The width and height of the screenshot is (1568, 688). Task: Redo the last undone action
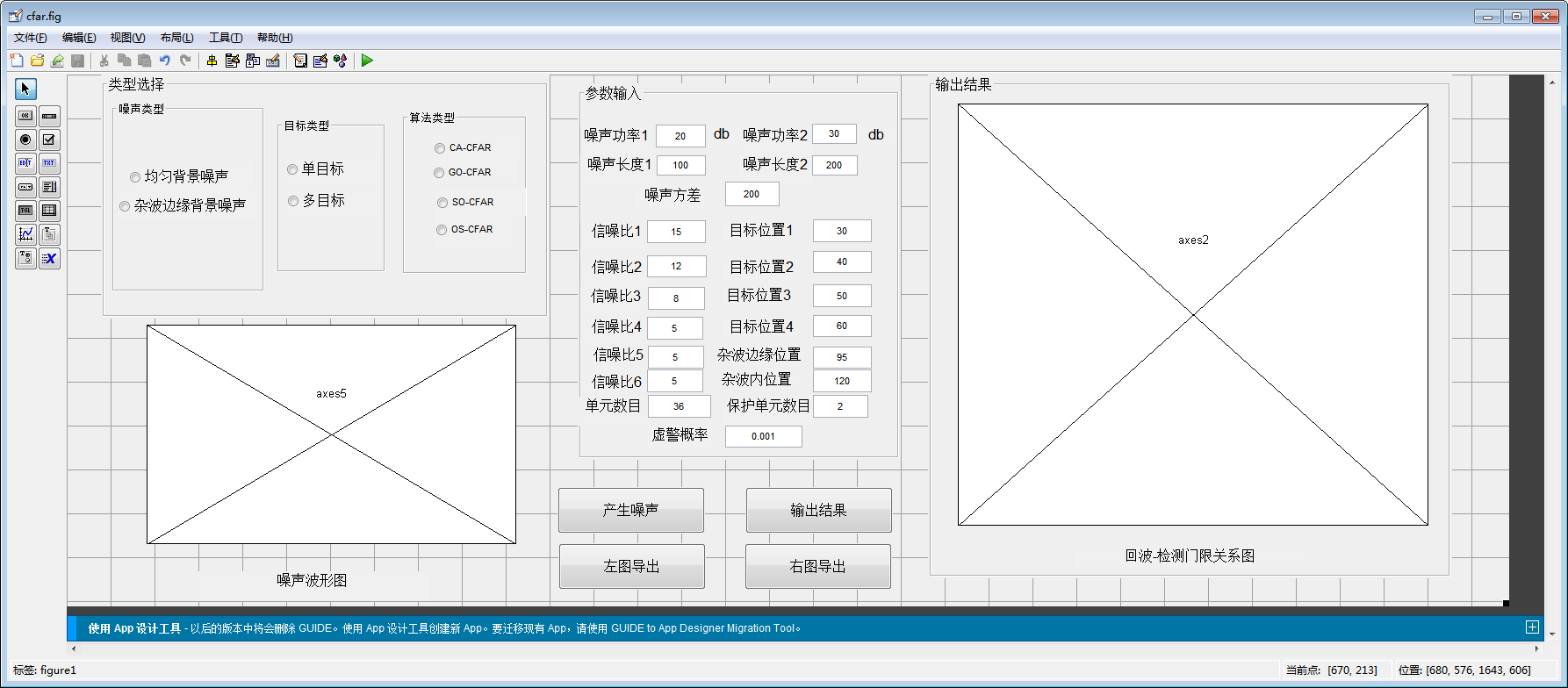[x=185, y=61]
